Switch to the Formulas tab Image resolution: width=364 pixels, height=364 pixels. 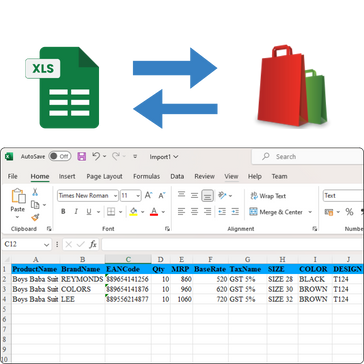tap(146, 176)
